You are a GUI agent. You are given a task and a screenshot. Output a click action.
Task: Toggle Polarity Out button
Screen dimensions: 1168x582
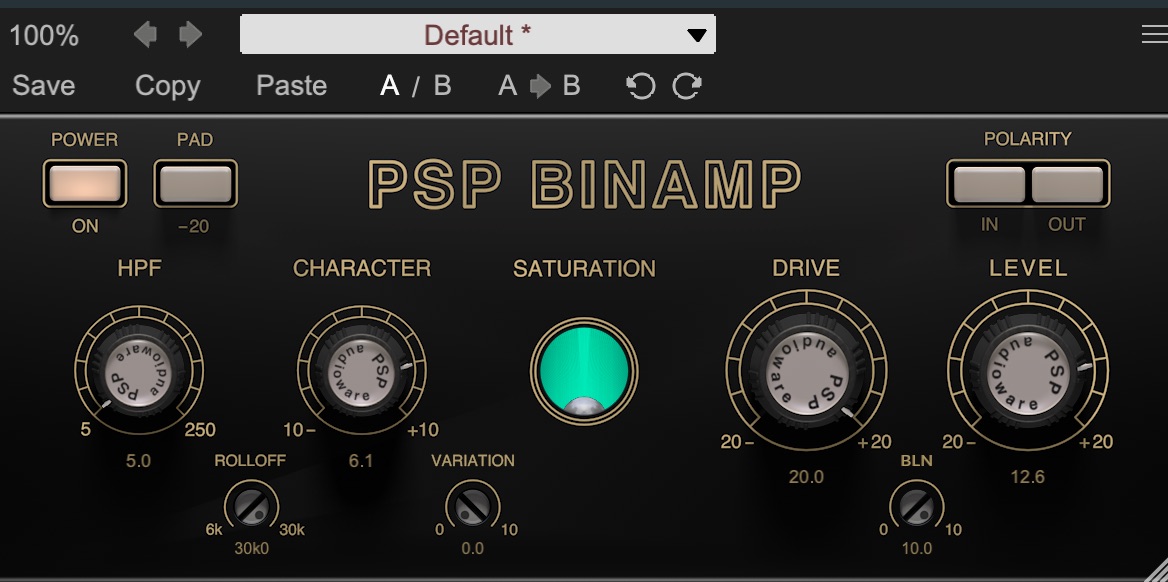1067,184
